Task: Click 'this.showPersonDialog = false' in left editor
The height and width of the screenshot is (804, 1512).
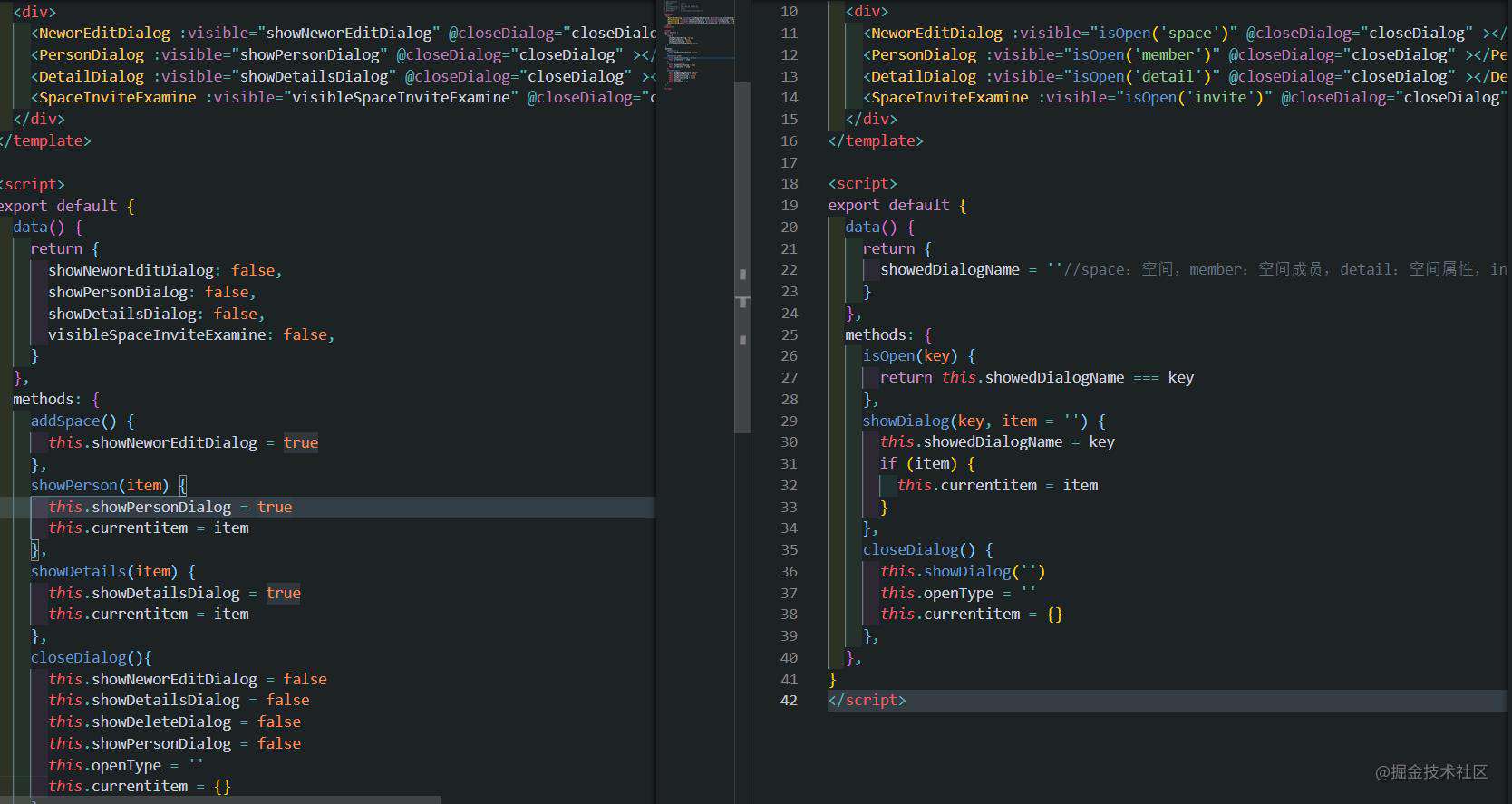Action: point(174,744)
